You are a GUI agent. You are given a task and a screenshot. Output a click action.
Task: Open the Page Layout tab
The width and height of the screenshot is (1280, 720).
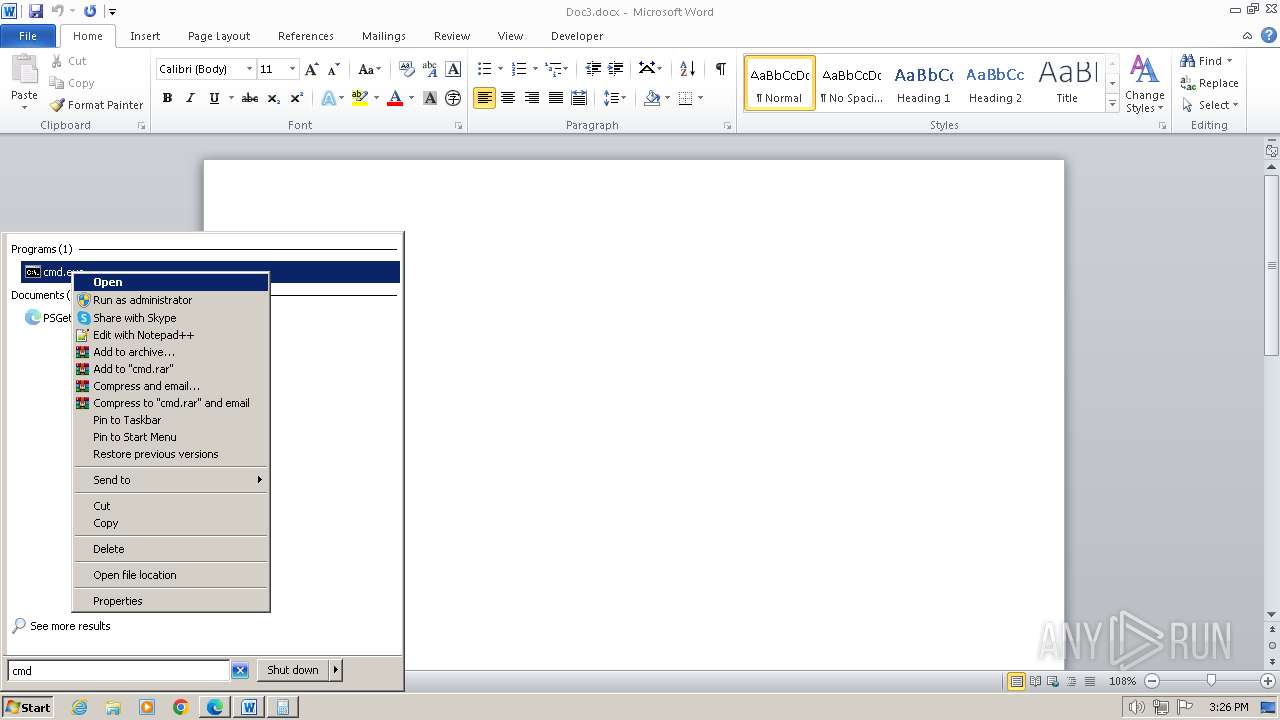pyautogui.click(x=219, y=36)
